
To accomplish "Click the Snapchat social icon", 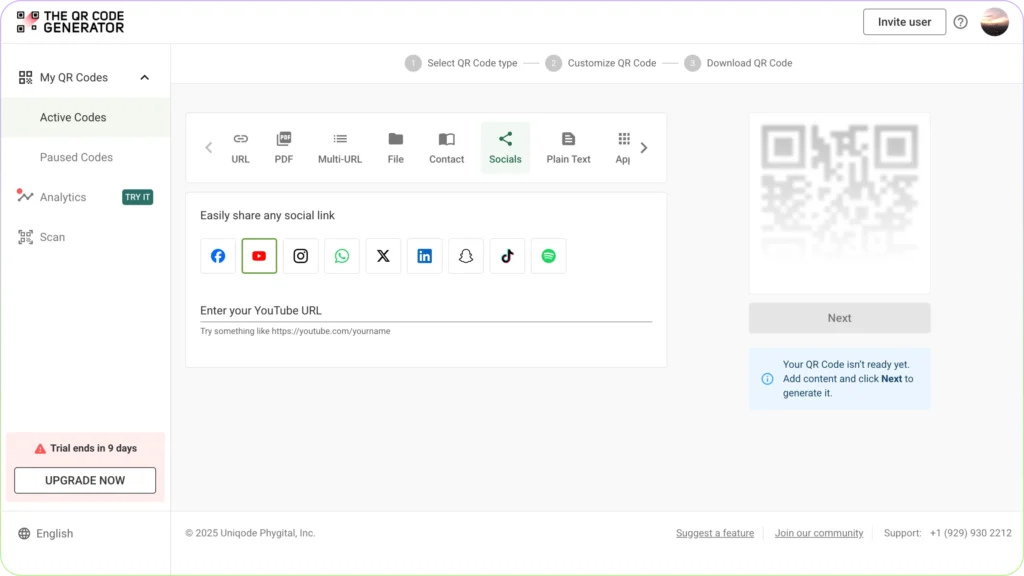I will (466, 256).
